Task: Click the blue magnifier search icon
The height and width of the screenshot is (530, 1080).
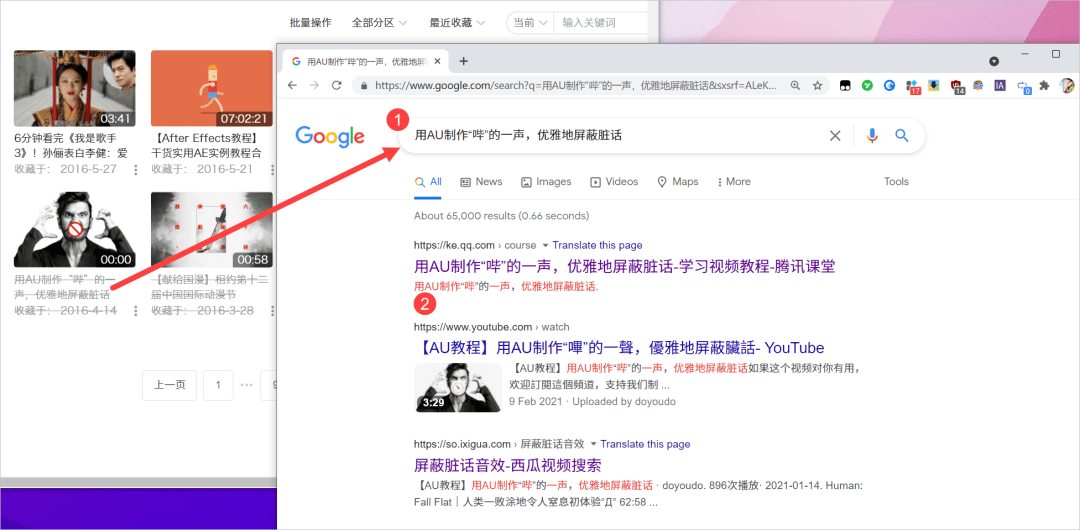Action: click(902, 136)
